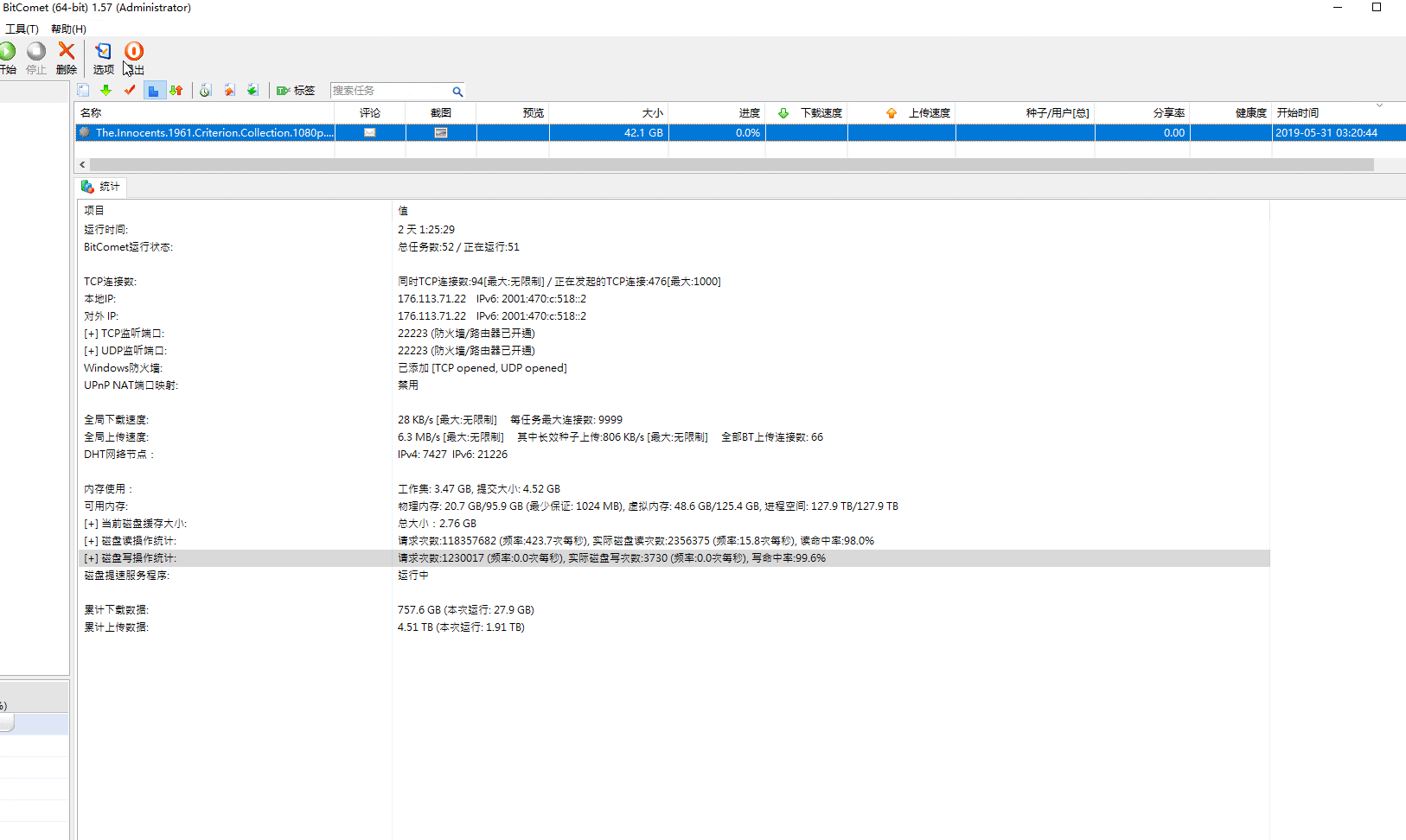Click the red X delete (删除) button
The height and width of the screenshot is (840, 1406).
67,53
